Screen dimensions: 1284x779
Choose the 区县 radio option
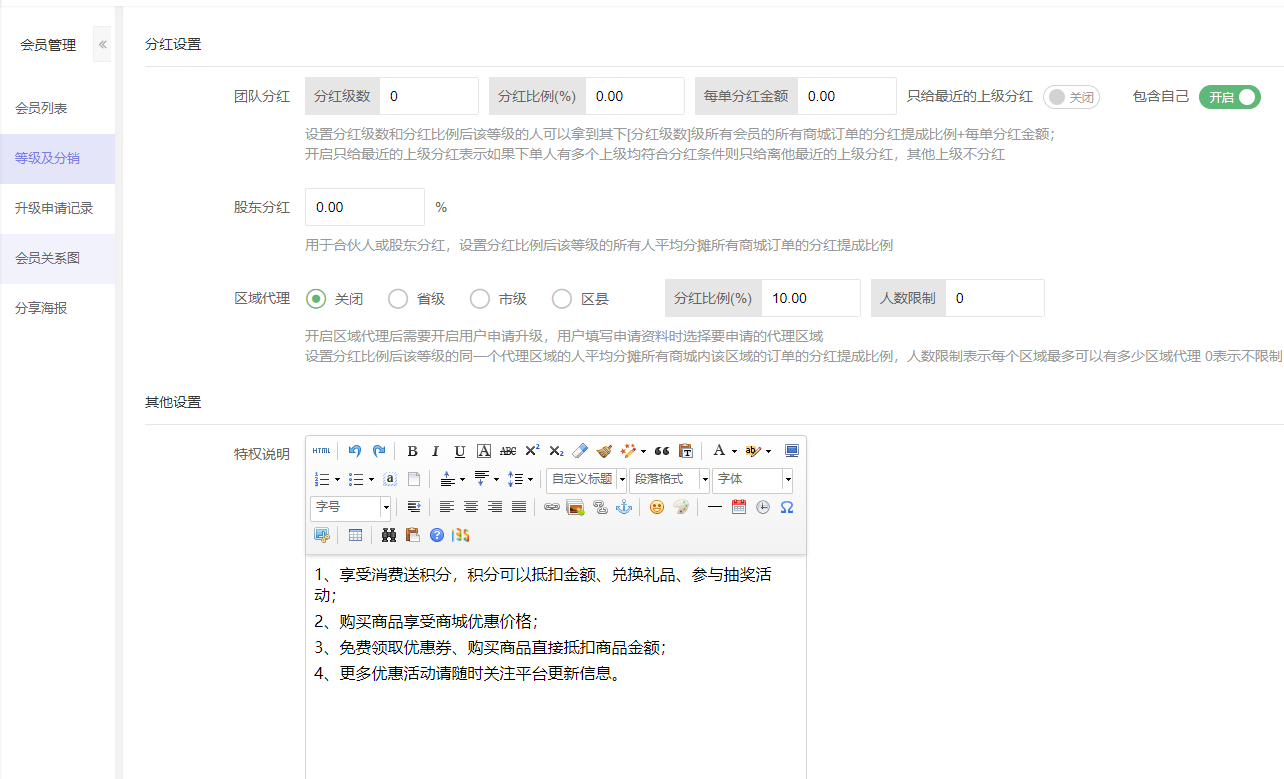[562, 299]
